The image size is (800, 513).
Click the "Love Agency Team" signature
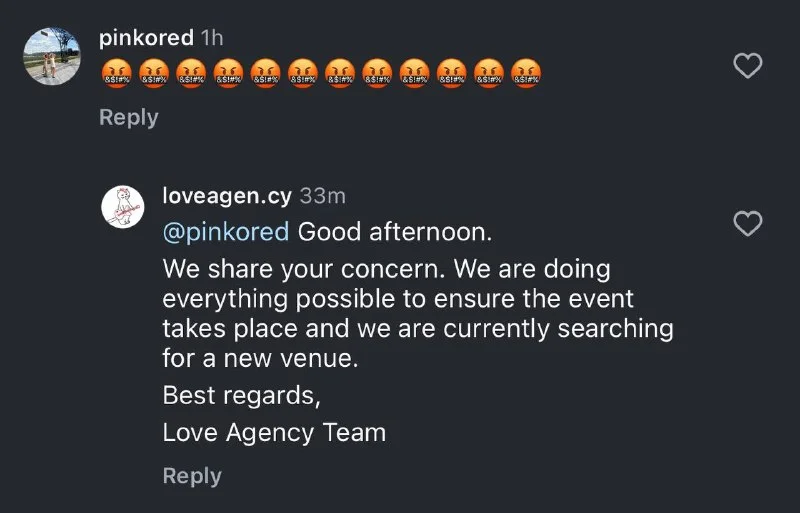[274, 433]
